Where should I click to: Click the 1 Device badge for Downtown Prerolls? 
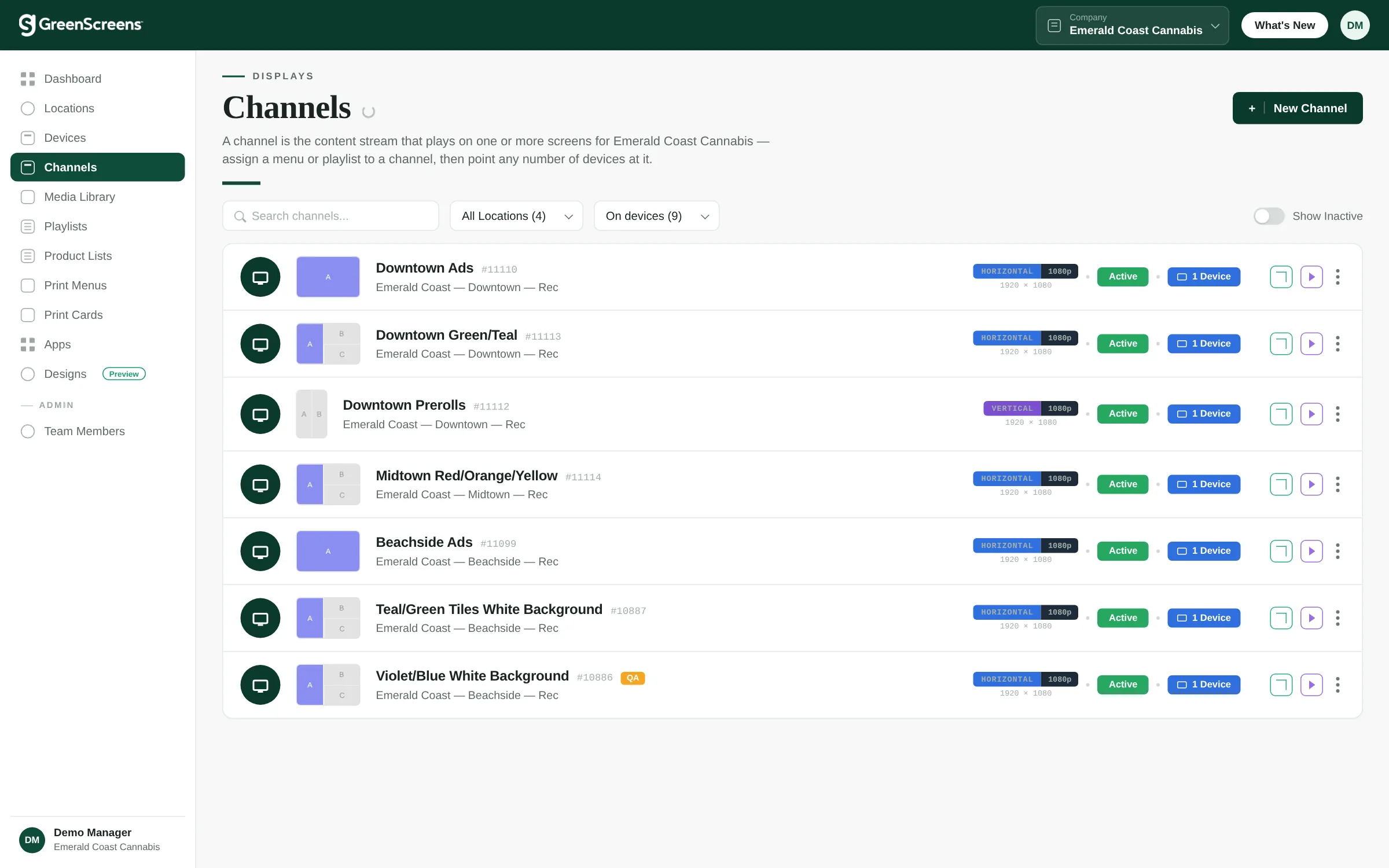(x=1204, y=414)
